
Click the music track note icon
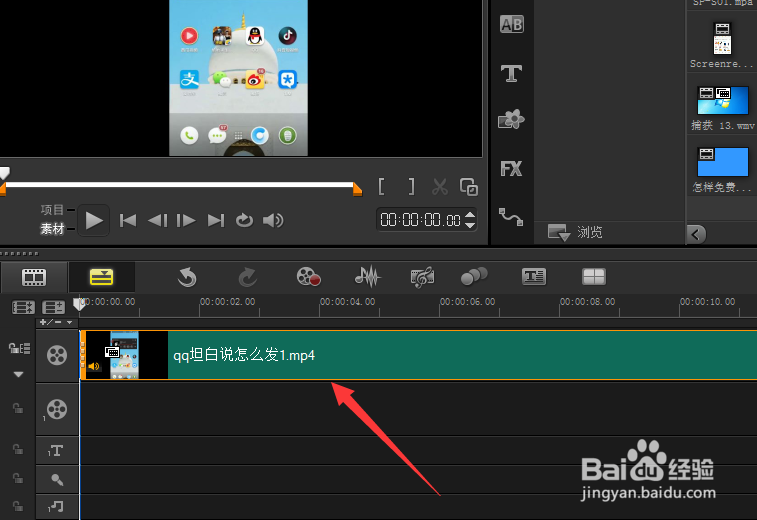tap(56, 506)
